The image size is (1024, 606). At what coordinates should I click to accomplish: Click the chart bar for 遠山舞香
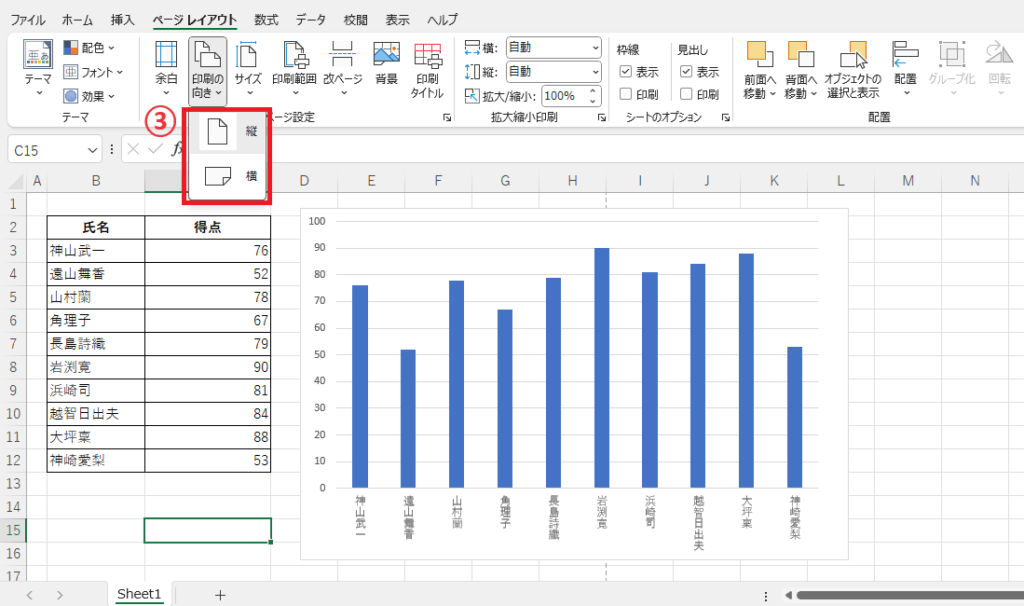[x=408, y=419]
